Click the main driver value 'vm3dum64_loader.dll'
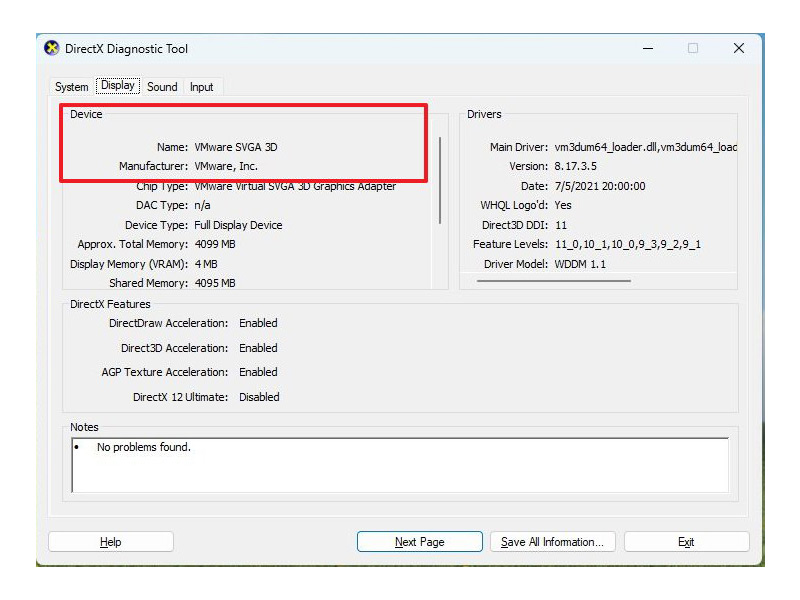 (x=606, y=147)
